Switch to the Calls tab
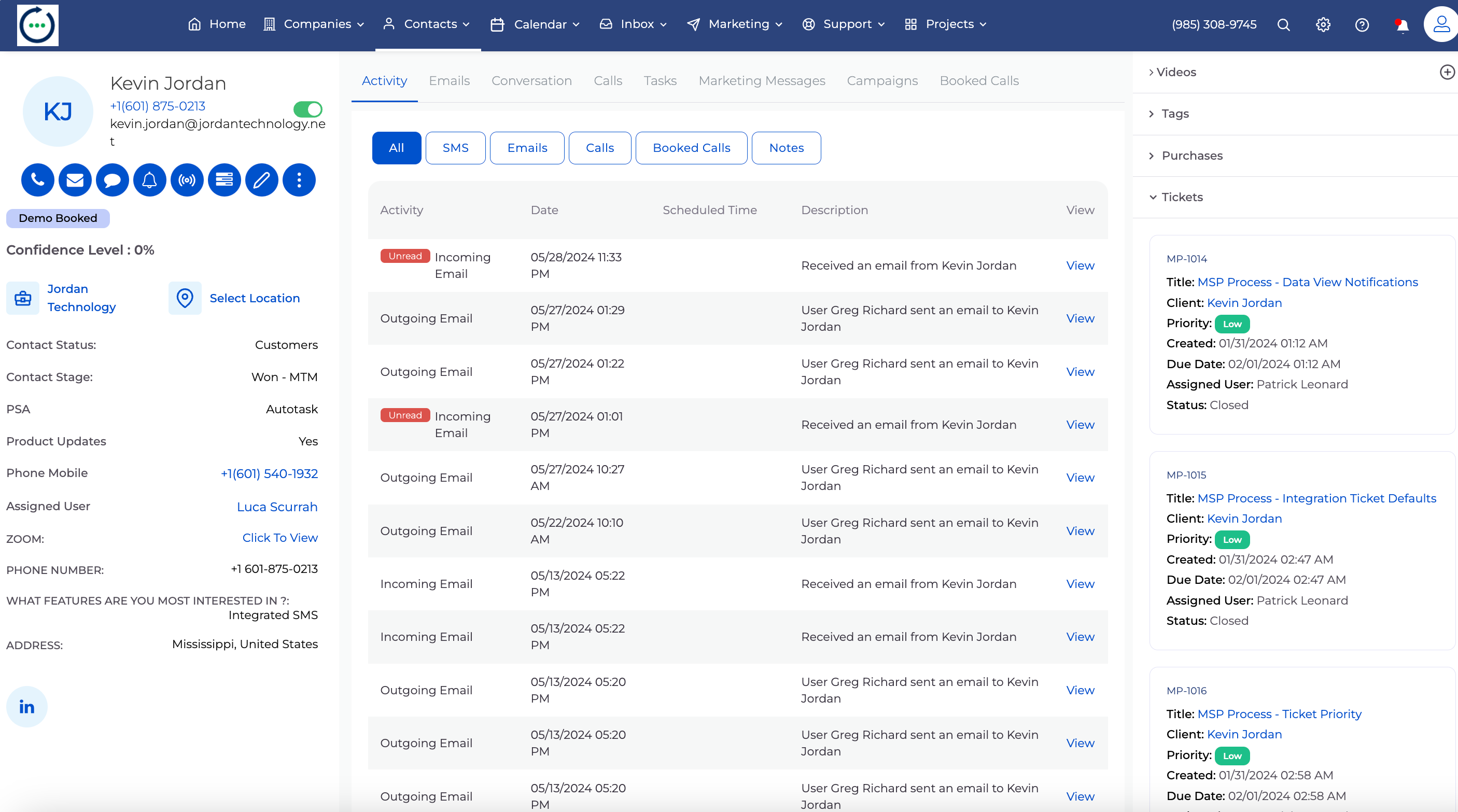This screenshot has height=812, width=1458. (x=608, y=80)
